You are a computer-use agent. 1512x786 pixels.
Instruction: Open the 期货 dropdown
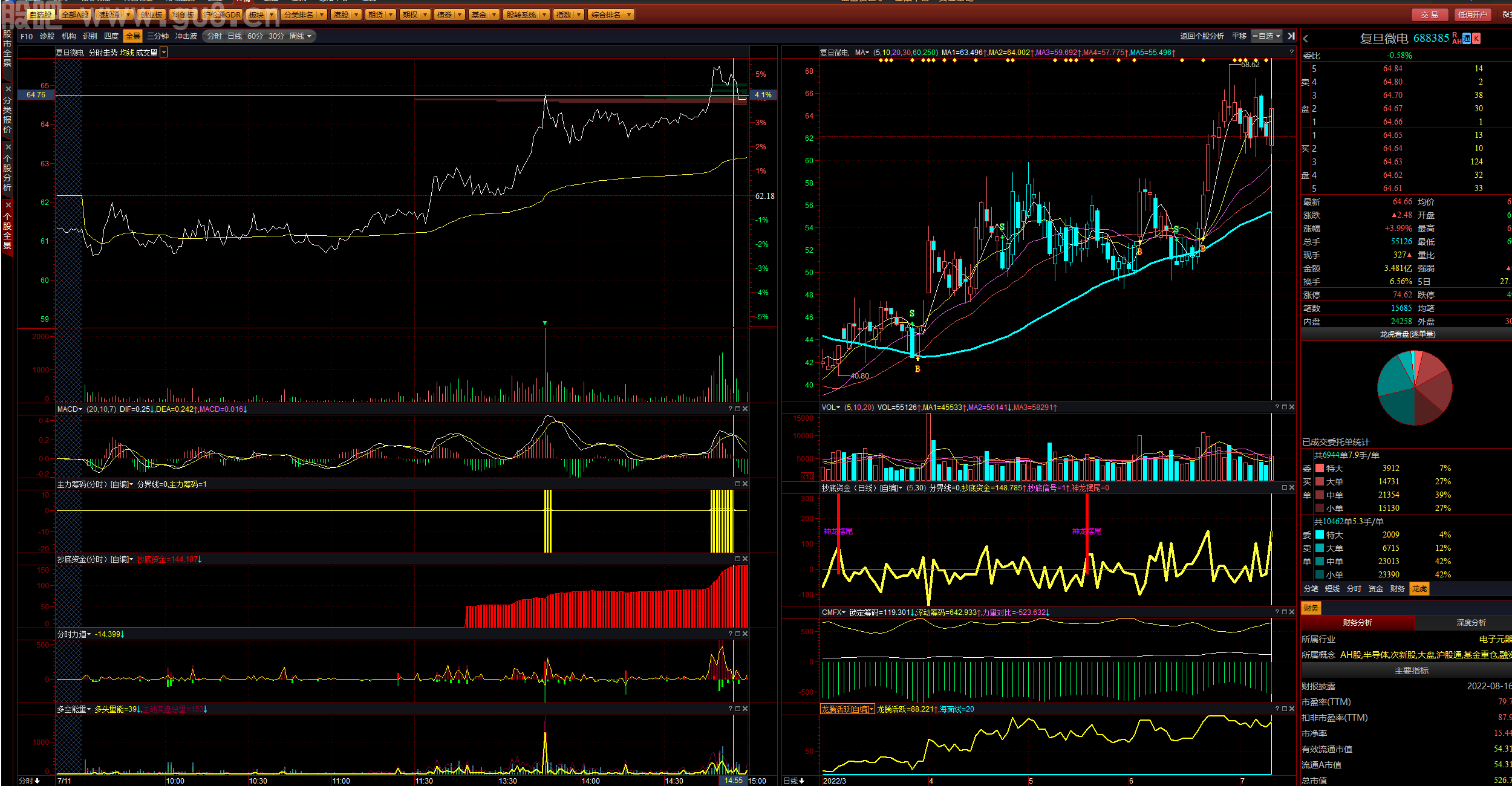380,15
